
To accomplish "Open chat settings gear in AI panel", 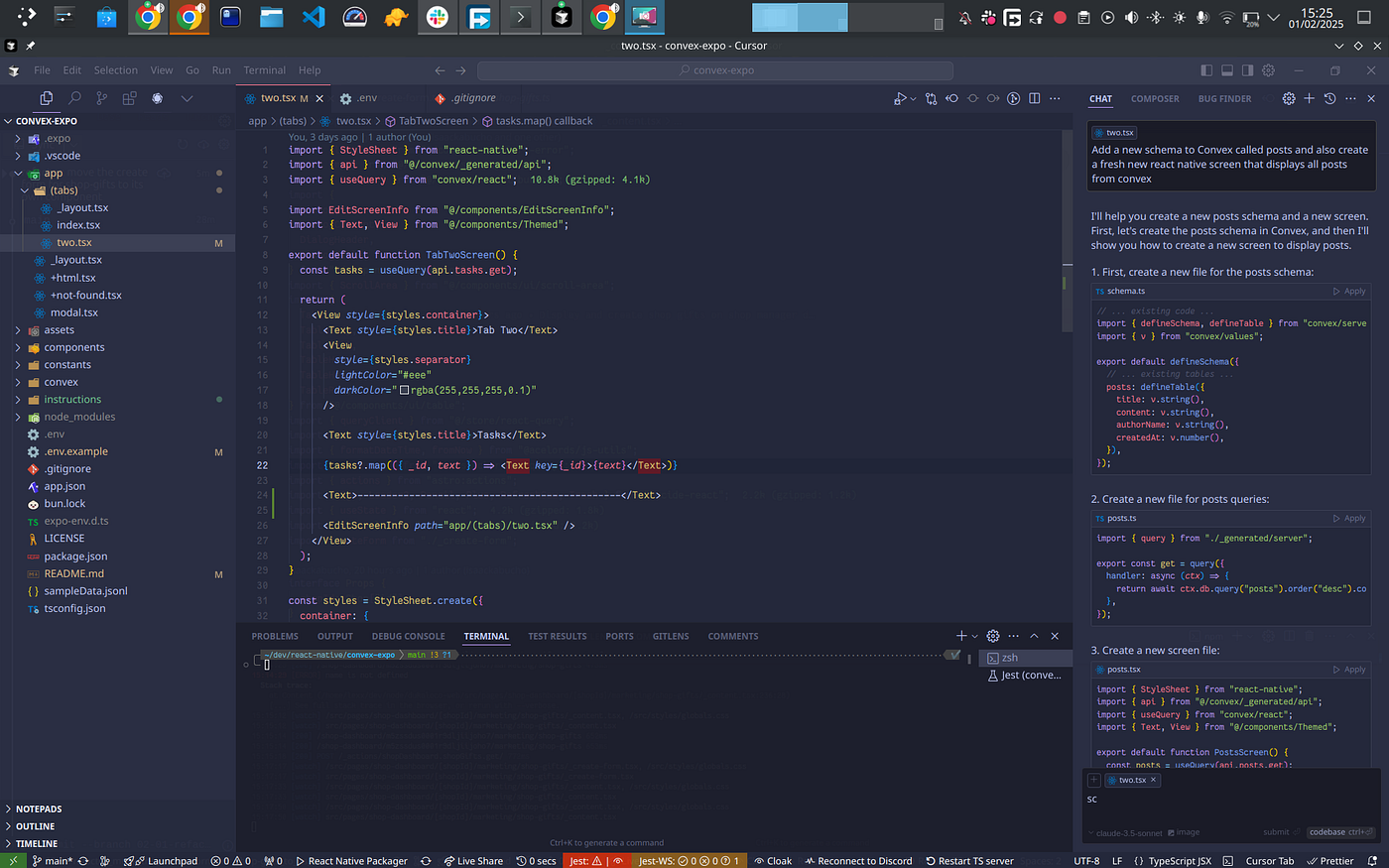I will point(1288,98).
